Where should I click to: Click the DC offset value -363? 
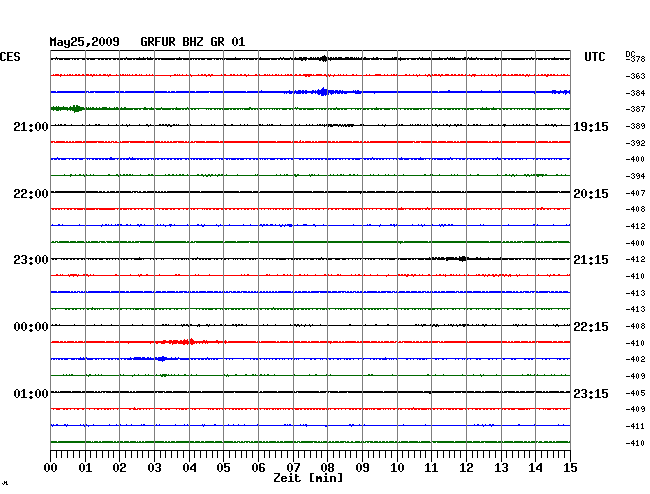(x=635, y=76)
